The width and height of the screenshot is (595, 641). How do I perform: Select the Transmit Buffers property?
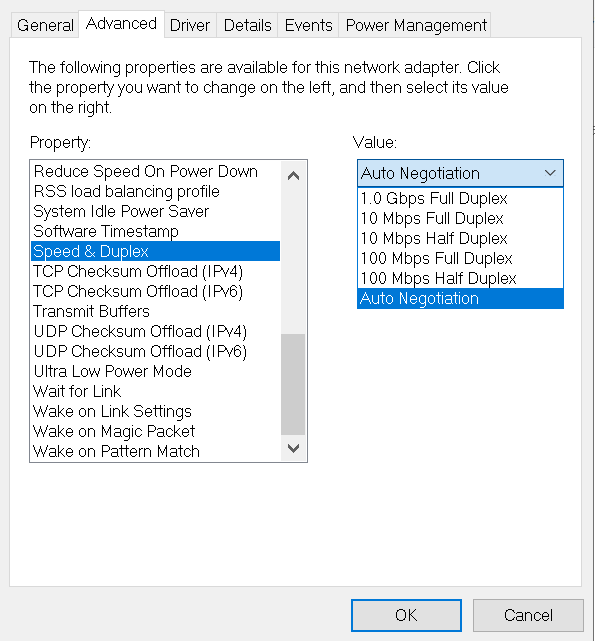156,312
